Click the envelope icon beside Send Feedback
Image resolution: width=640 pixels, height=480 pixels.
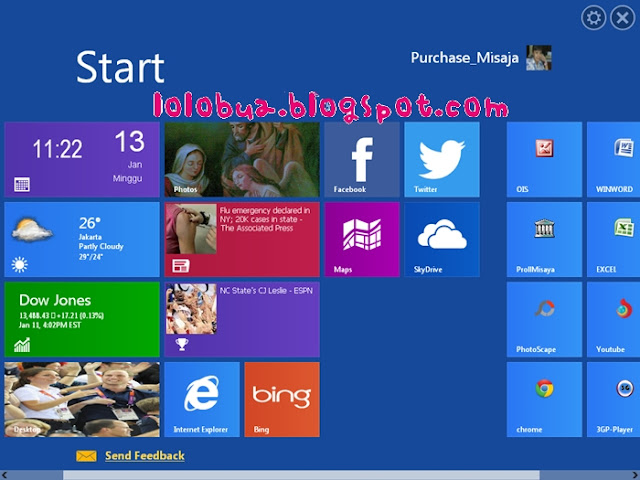(86, 456)
